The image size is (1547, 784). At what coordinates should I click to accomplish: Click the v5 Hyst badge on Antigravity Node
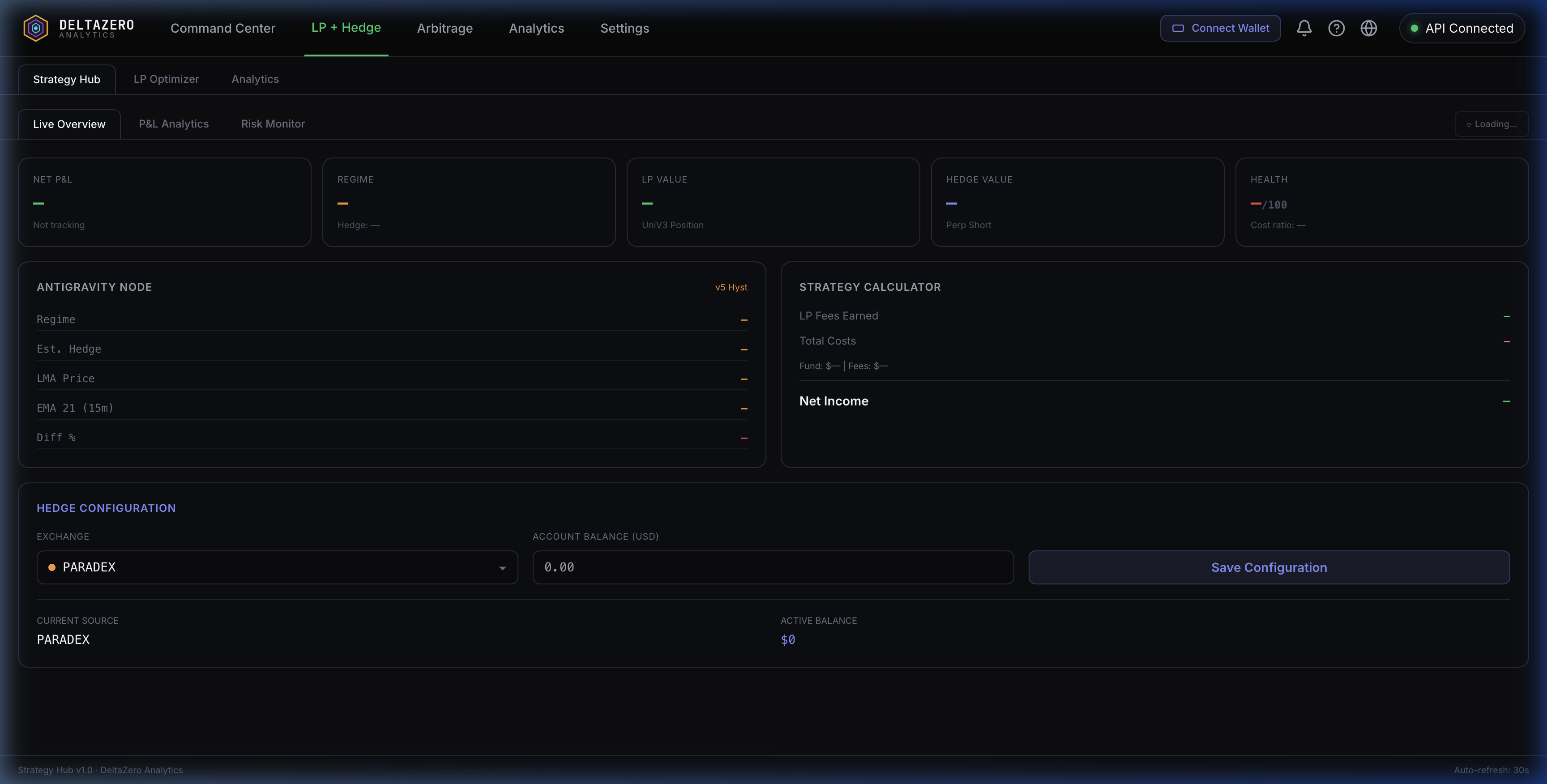(x=731, y=287)
